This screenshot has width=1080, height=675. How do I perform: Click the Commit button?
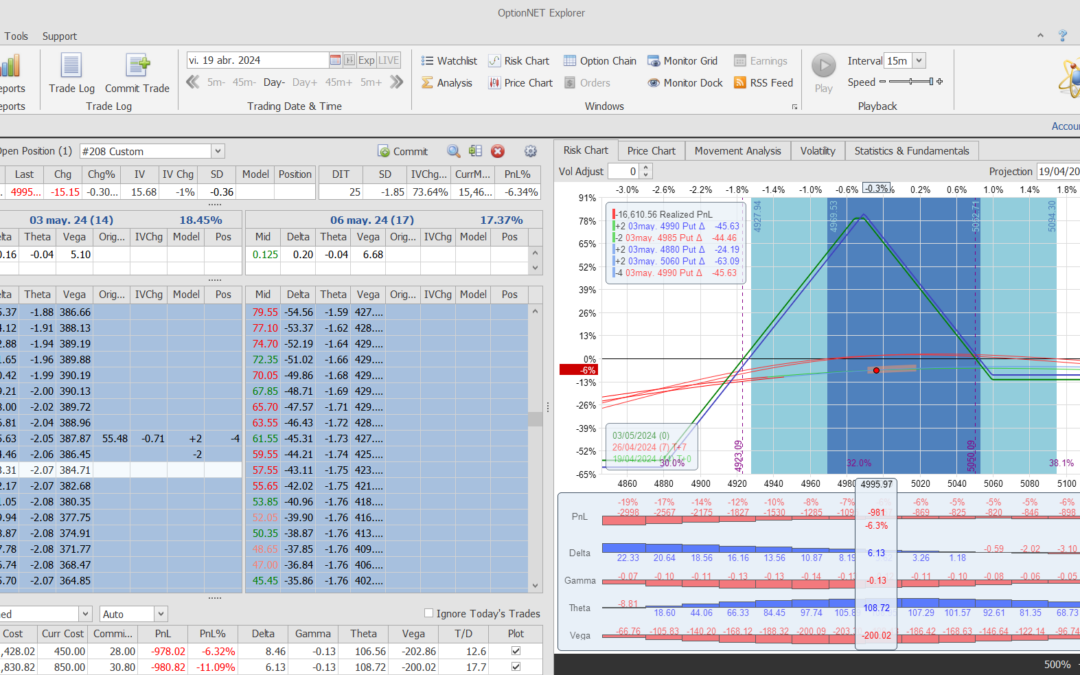(x=402, y=151)
